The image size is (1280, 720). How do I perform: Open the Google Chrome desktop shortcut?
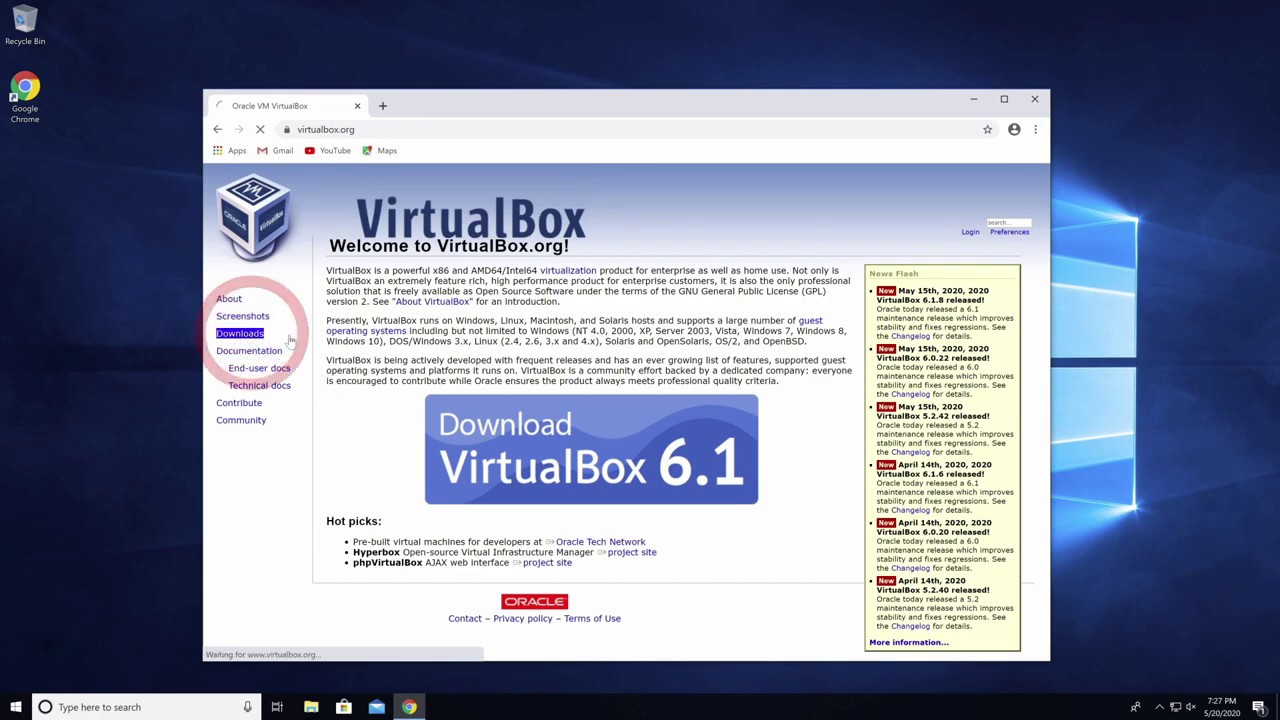pos(25,98)
